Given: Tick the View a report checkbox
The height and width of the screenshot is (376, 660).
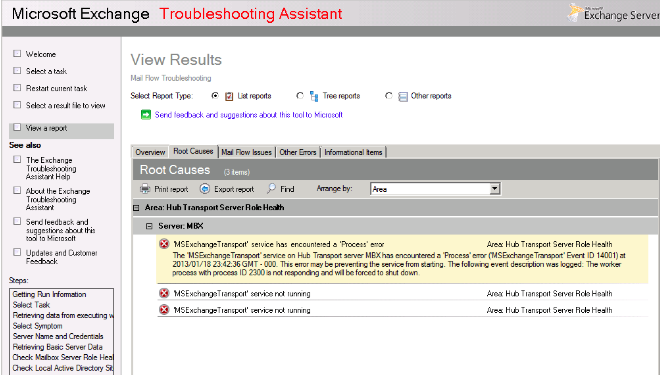Looking at the screenshot, I should pos(17,127).
